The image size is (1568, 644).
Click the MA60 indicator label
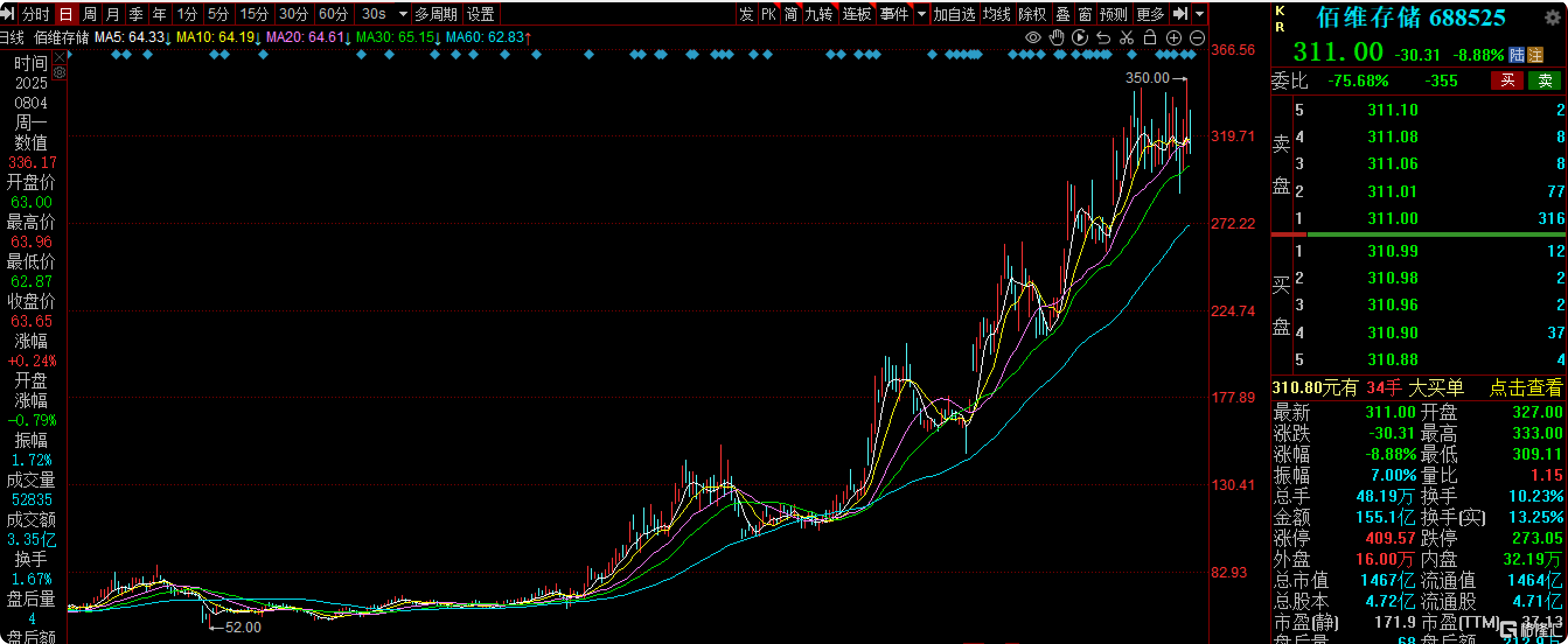tap(489, 38)
